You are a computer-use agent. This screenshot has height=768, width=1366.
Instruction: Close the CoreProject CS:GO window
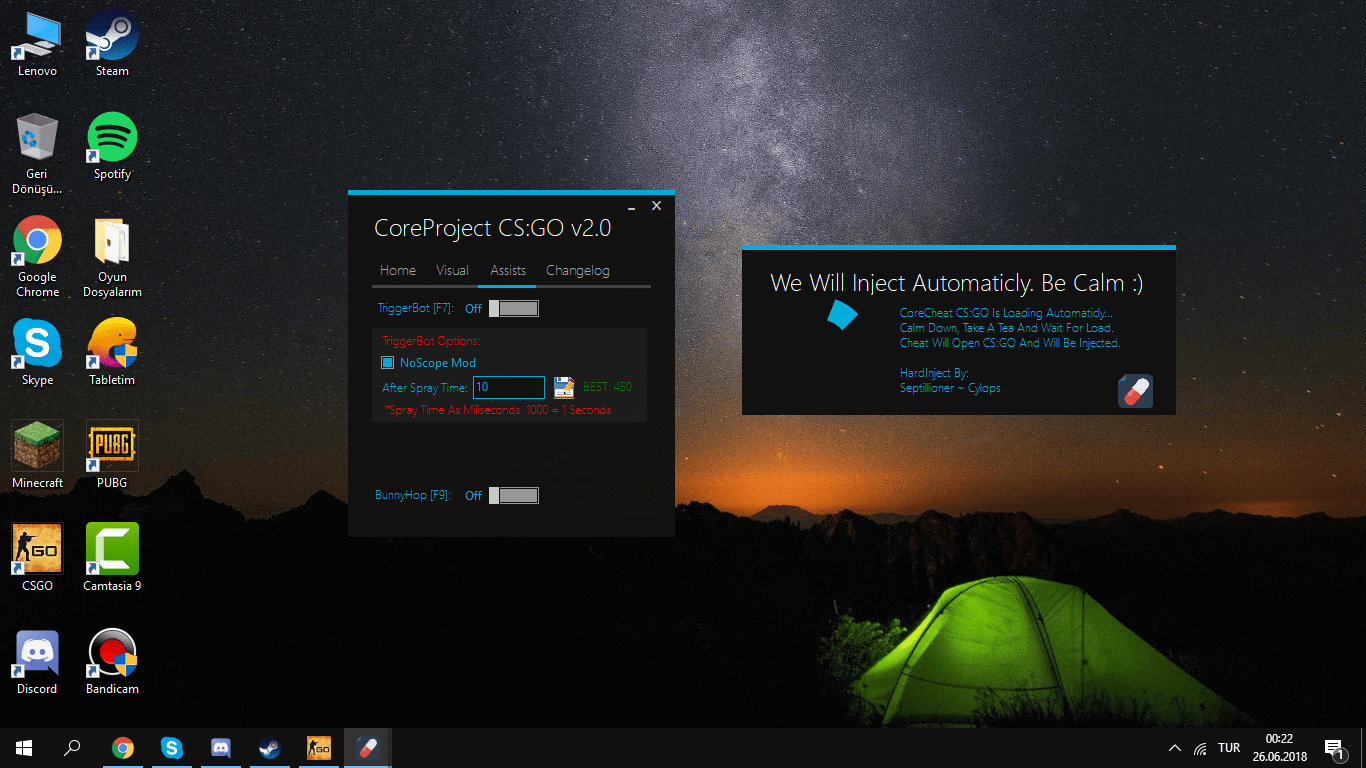(x=656, y=206)
